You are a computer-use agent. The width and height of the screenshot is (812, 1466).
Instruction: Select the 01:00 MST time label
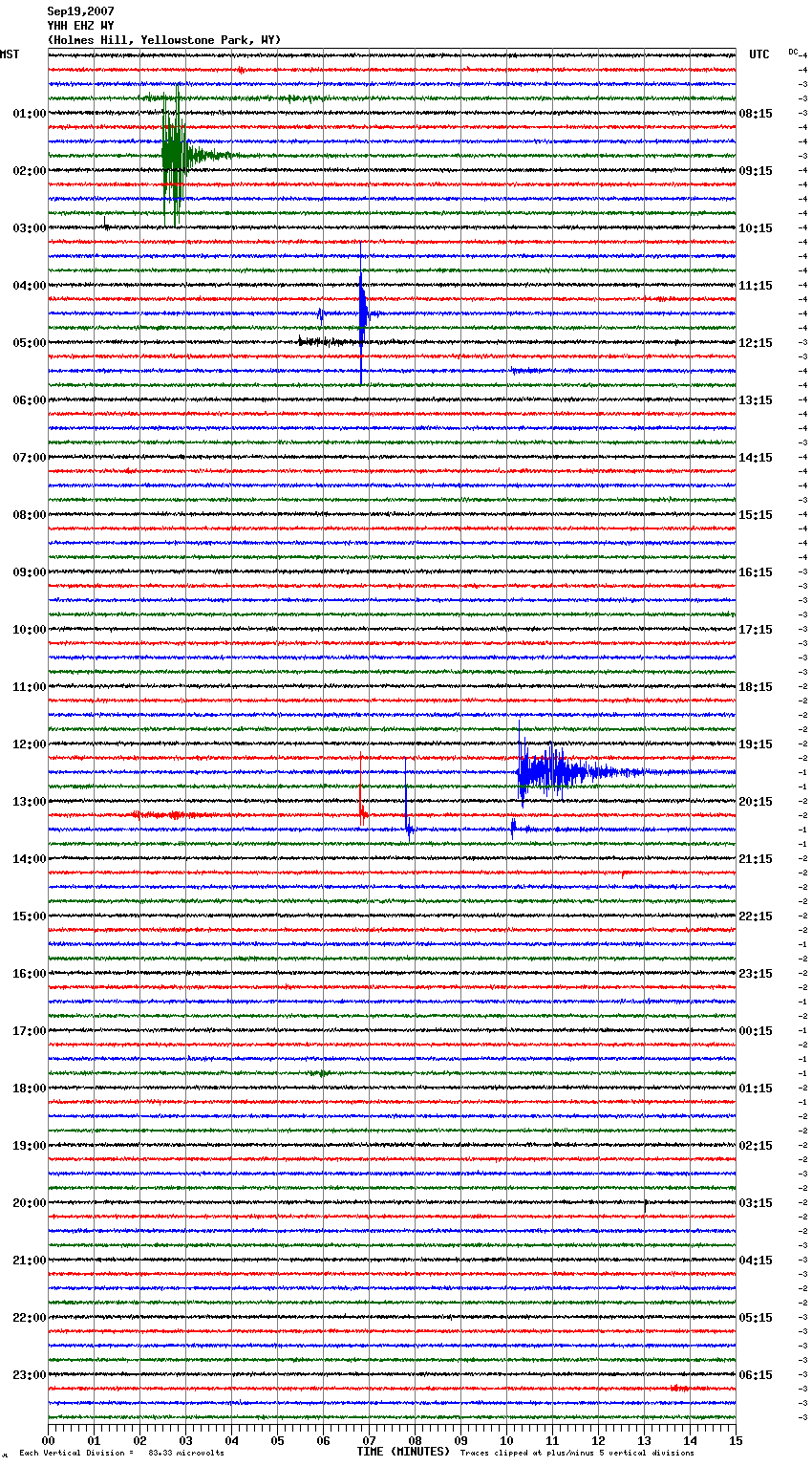click(30, 114)
